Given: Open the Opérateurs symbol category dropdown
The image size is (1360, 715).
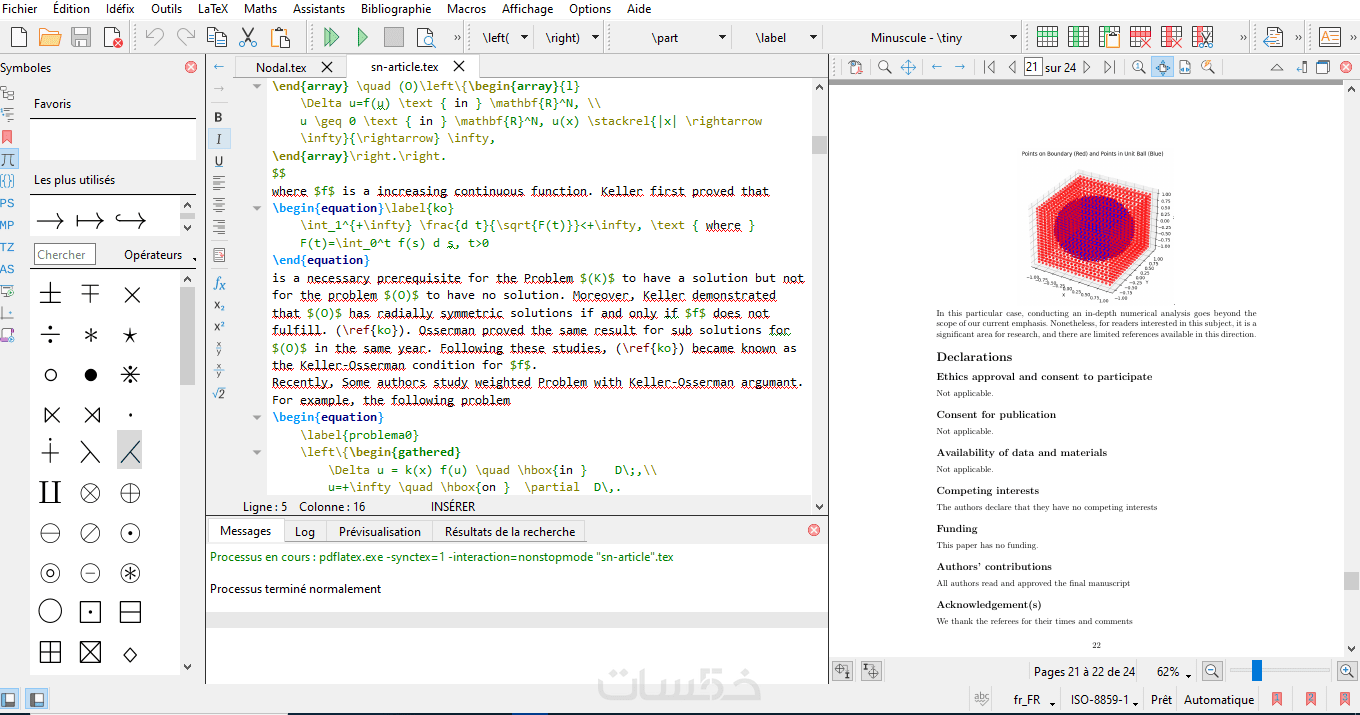Looking at the screenshot, I should pos(158,255).
